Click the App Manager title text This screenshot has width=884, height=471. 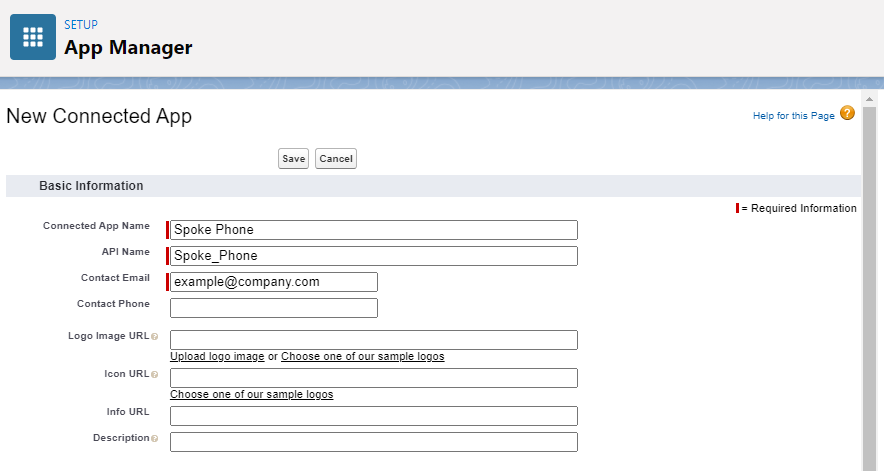tap(128, 47)
